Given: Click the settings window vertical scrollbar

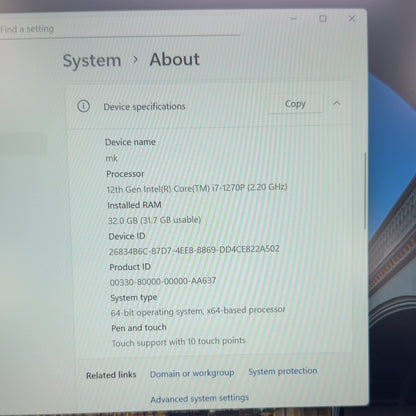Looking at the screenshot, I should [365, 191].
